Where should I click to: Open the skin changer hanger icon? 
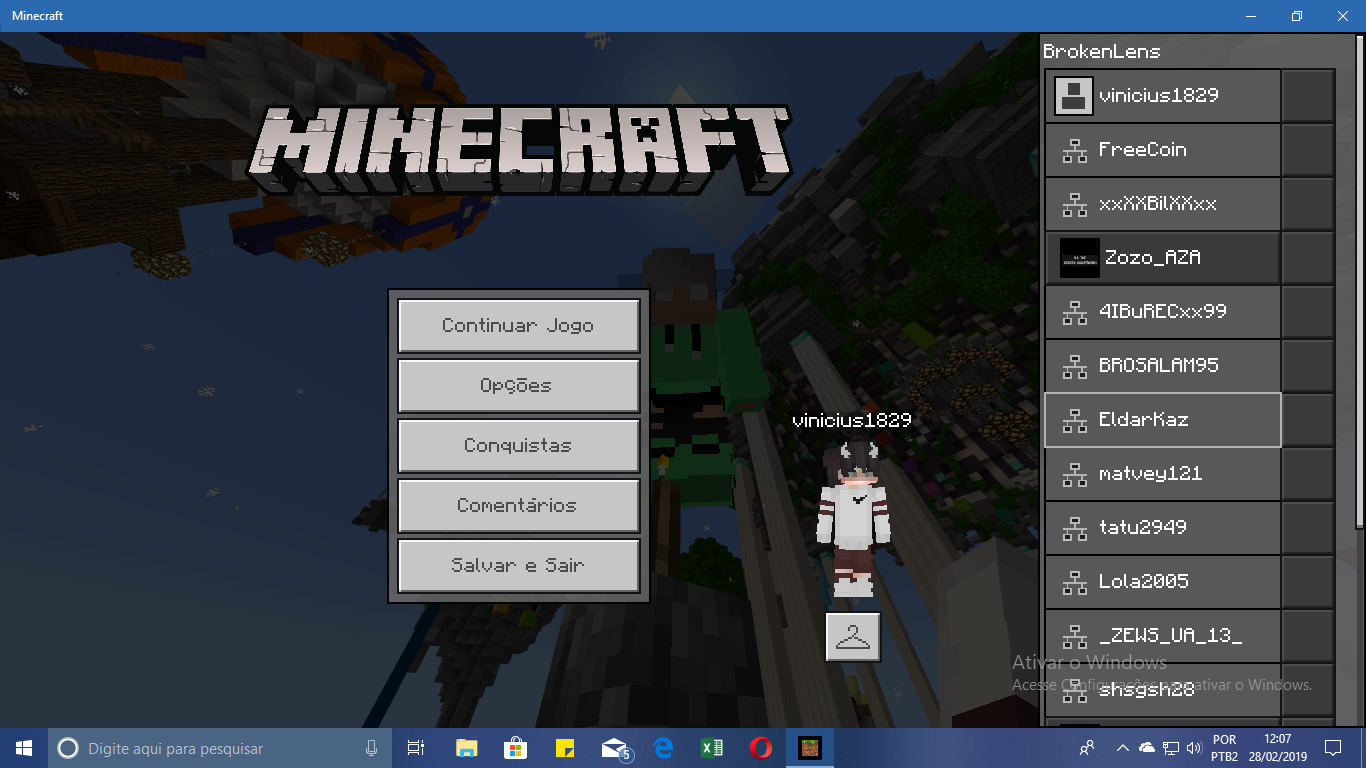click(853, 637)
